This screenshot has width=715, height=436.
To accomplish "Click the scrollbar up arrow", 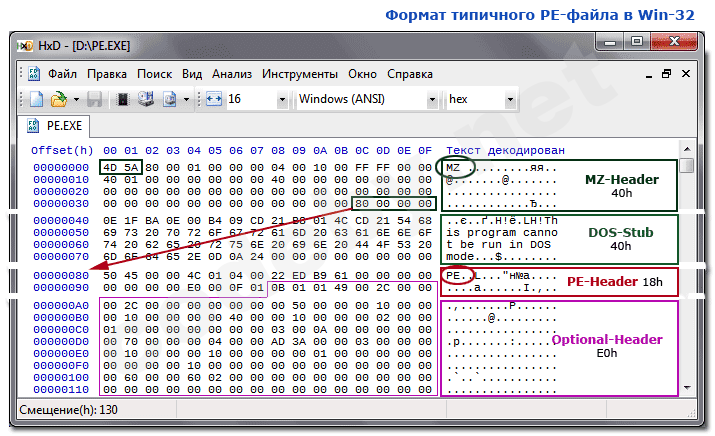I will coord(687,149).
